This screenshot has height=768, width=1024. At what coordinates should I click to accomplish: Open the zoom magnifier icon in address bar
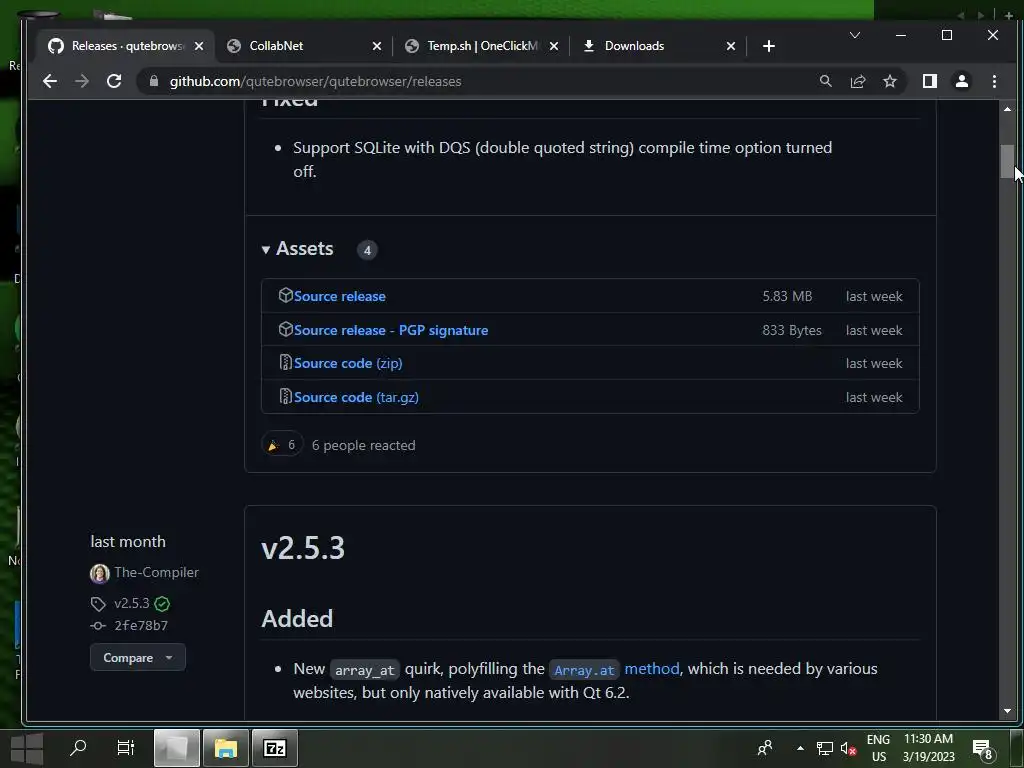[x=825, y=81]
